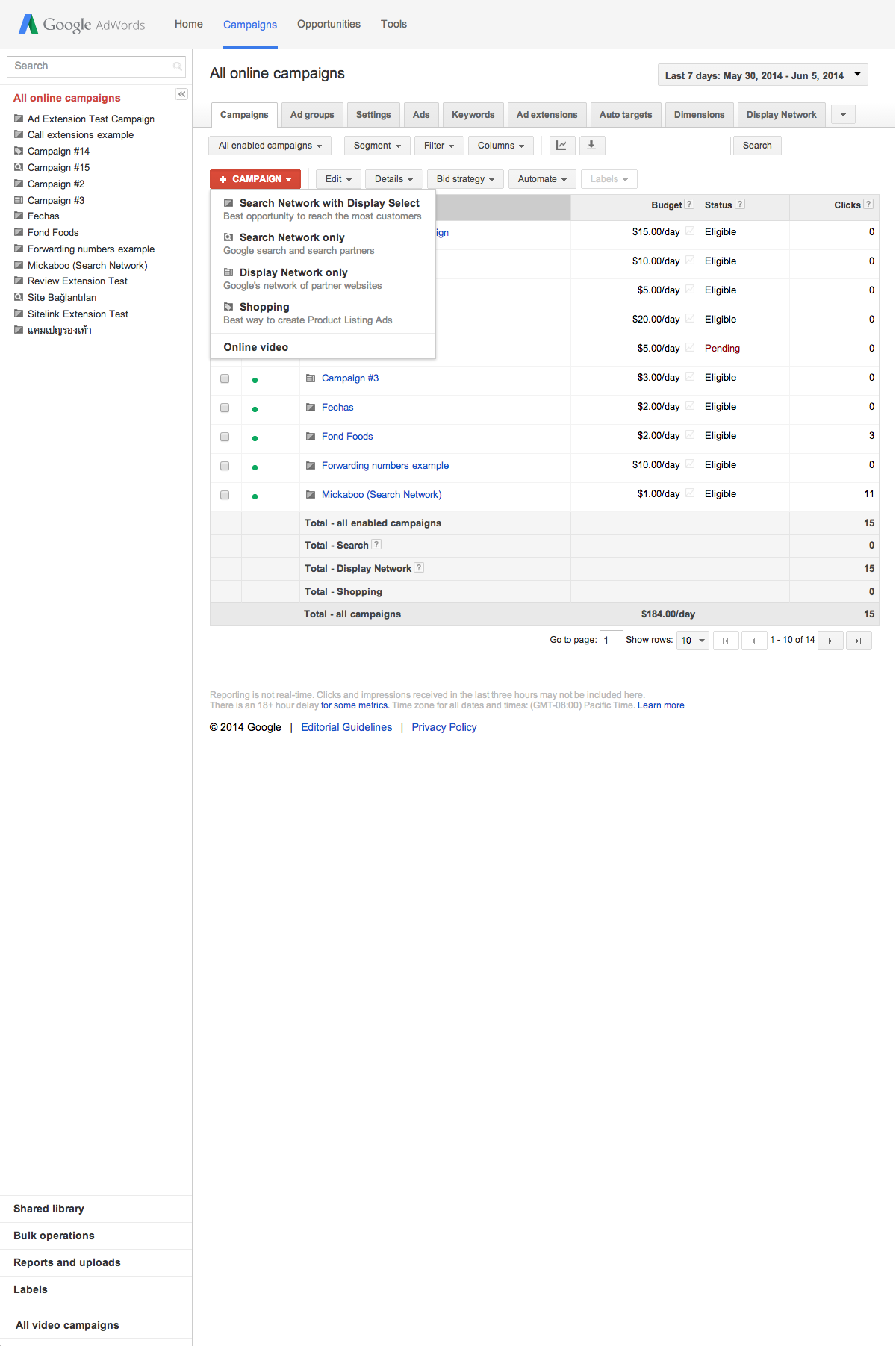Select Search Network with Display Select option
896x1346 pixels.
pyautogui.click(x=323, y=209)
